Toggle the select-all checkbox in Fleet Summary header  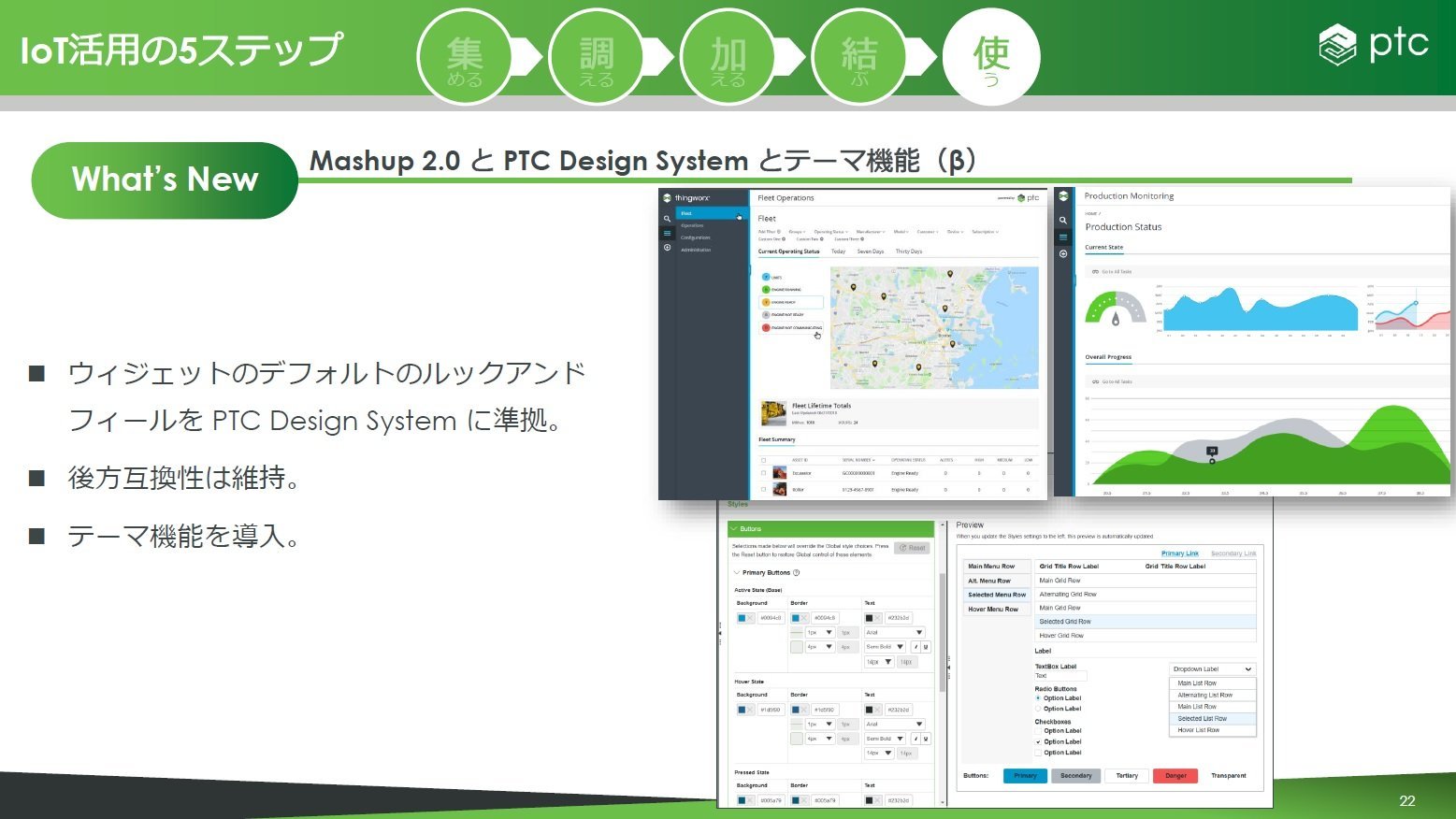(x=763, y=460)
